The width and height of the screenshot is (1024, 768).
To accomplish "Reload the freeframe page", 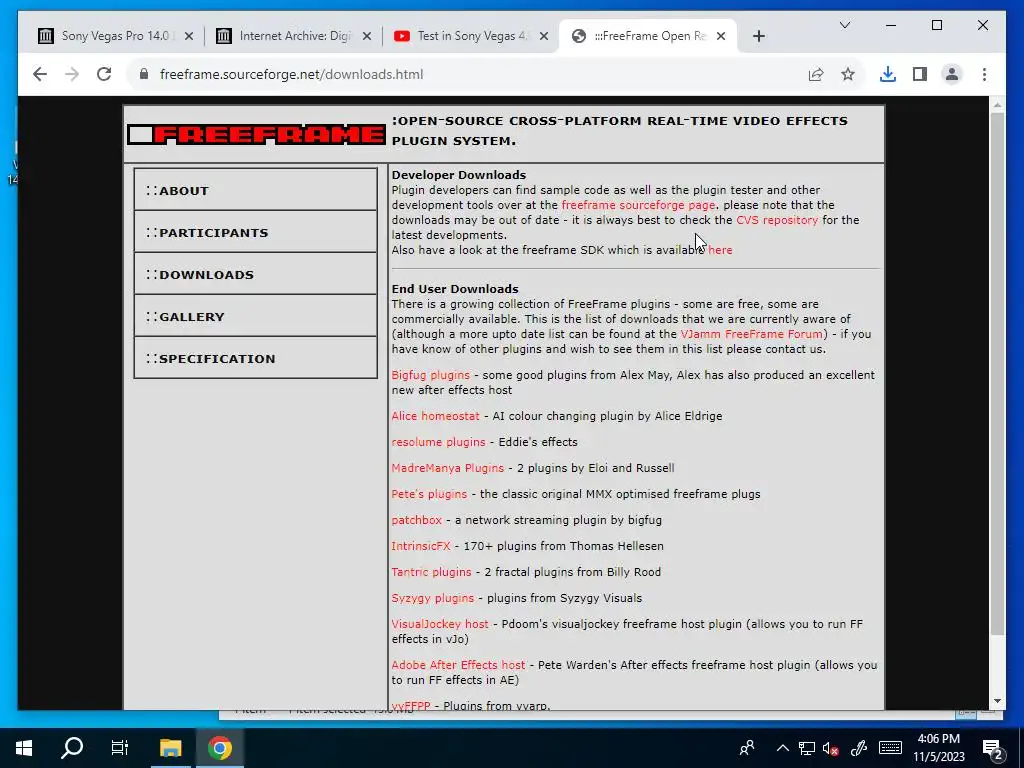I will coord(104,74).
